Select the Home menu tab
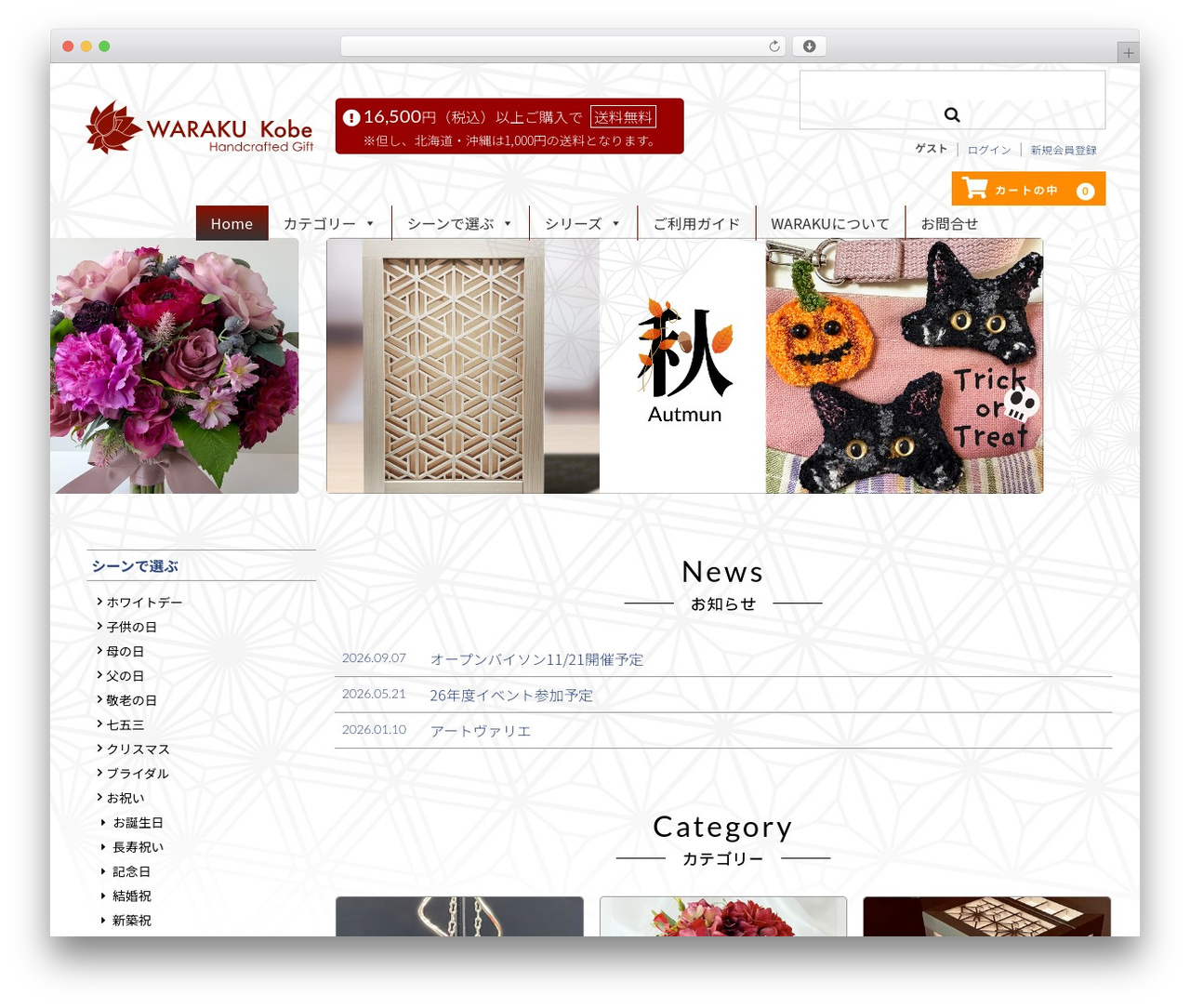This screenshot has height=1008, width=1190. 231,224
